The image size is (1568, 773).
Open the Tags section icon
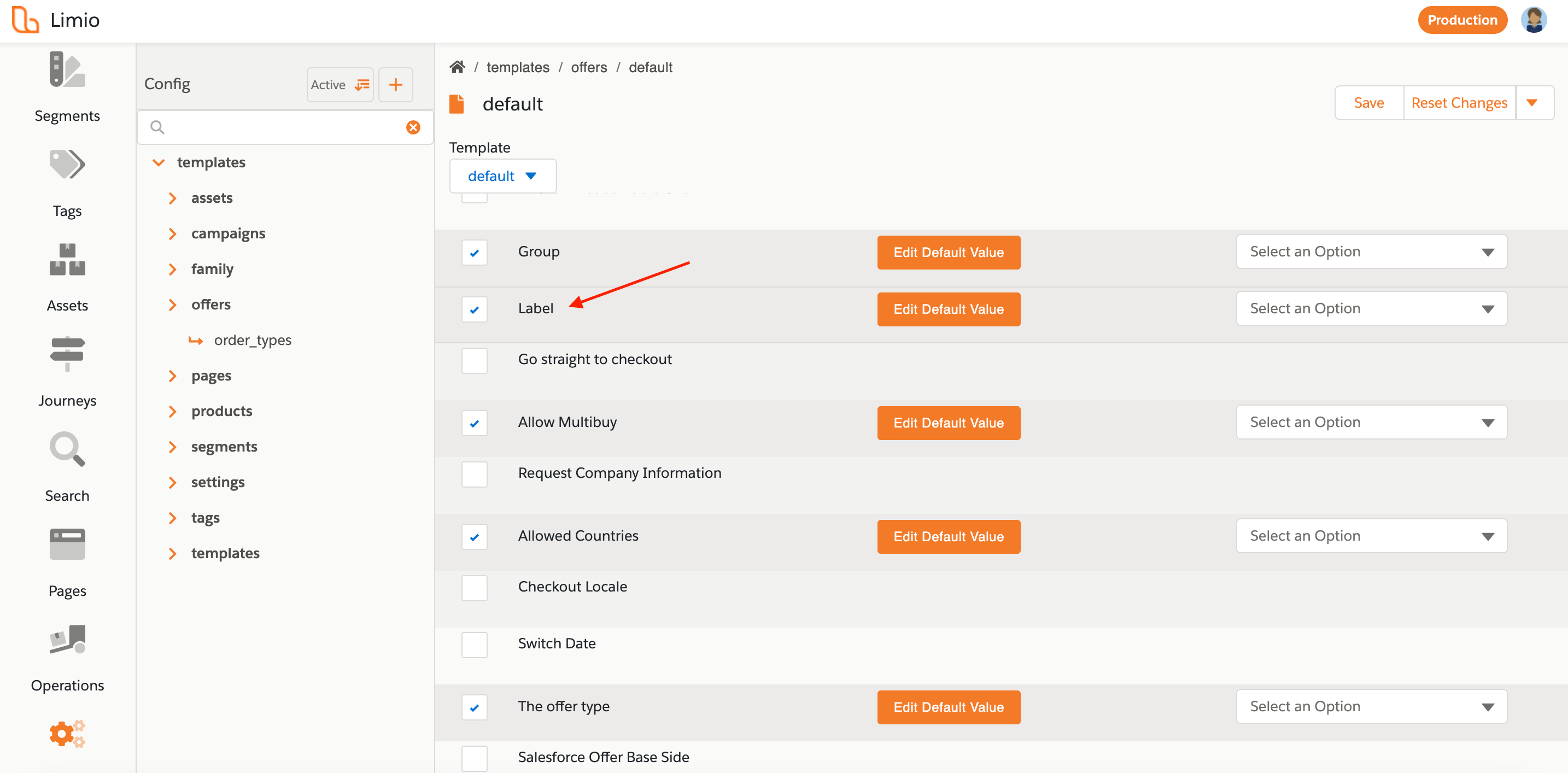point(67,165)
